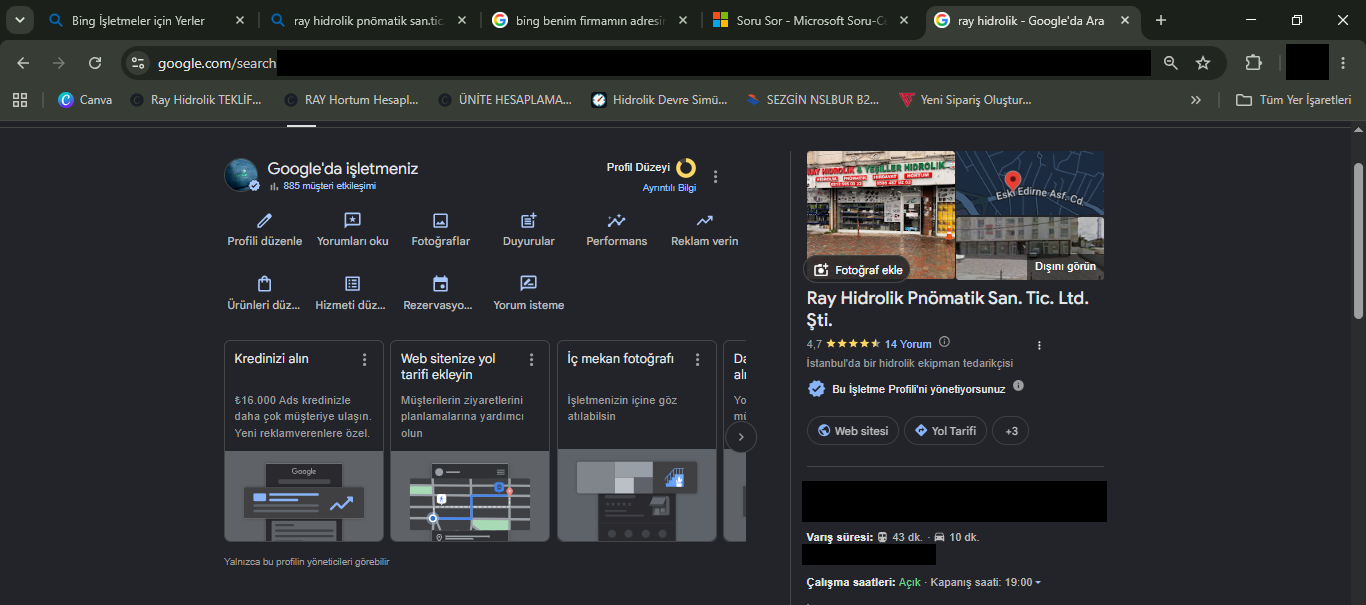
Task: Open Web sitesi button
Action: [853, 431]
